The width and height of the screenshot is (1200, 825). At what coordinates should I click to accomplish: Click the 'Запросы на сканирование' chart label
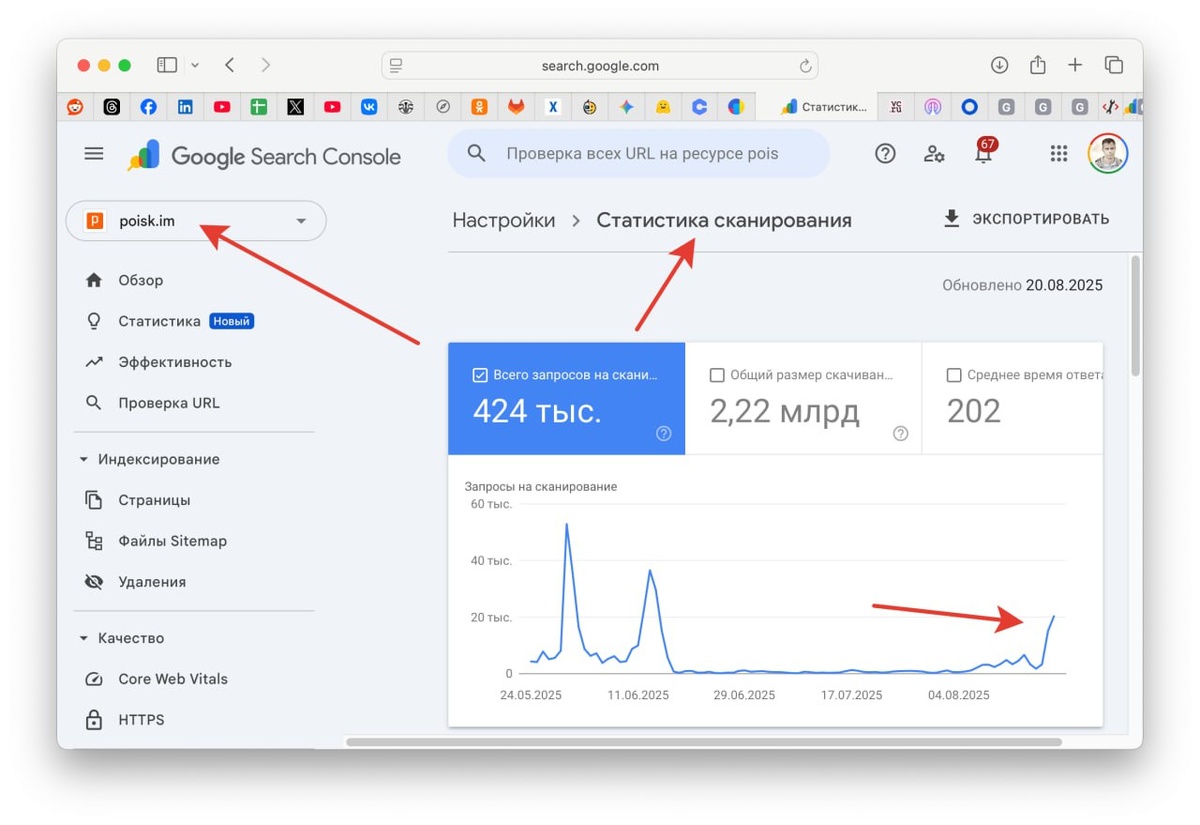click(541, 487)
